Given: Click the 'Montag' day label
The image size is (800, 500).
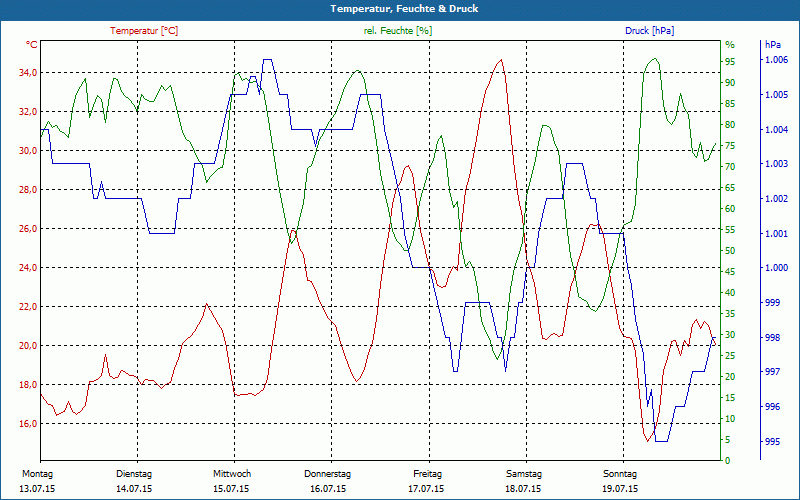Looking at the screenshot, I should click(x=37, y=474).
